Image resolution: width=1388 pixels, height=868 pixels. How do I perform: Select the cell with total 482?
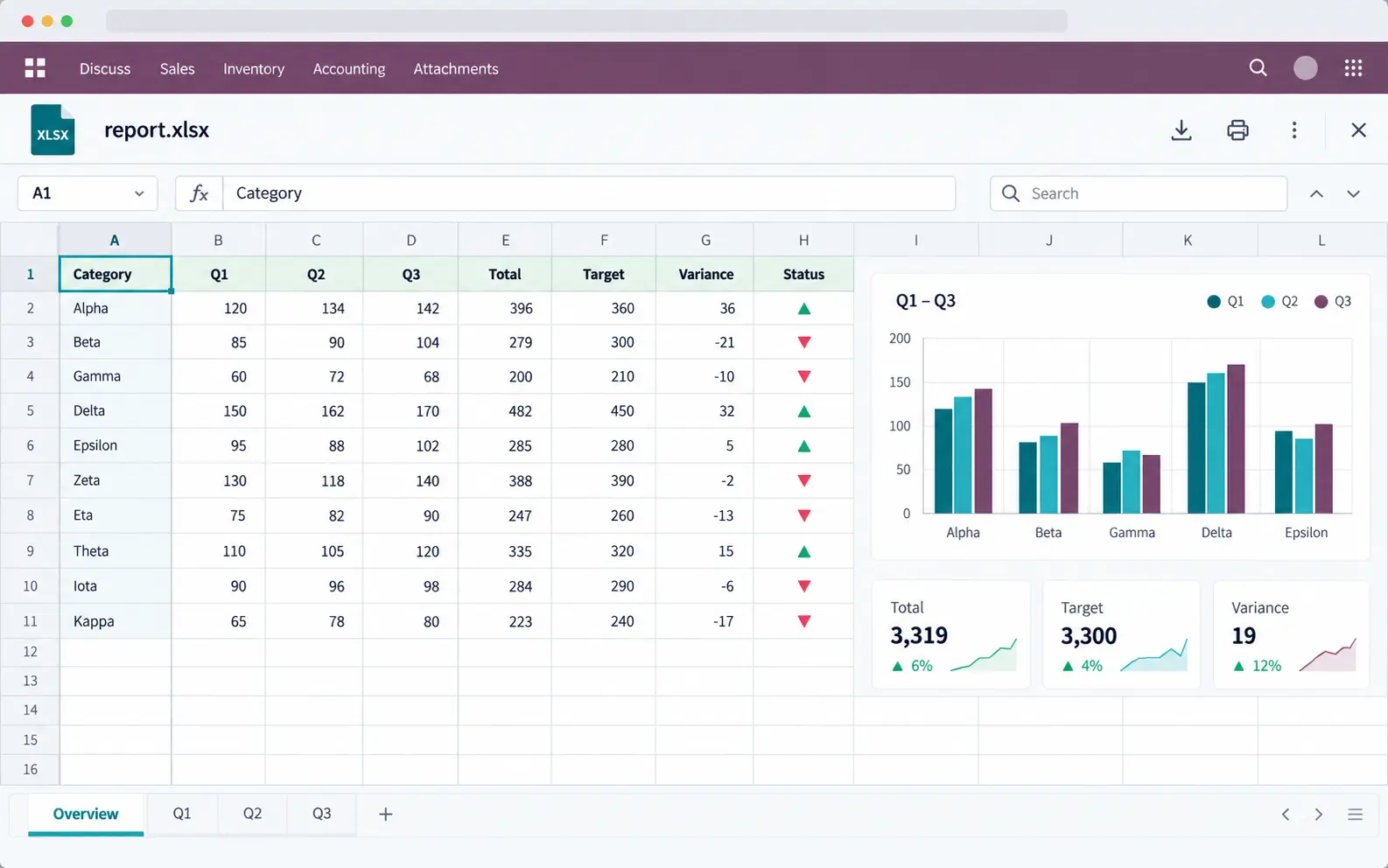505,411
